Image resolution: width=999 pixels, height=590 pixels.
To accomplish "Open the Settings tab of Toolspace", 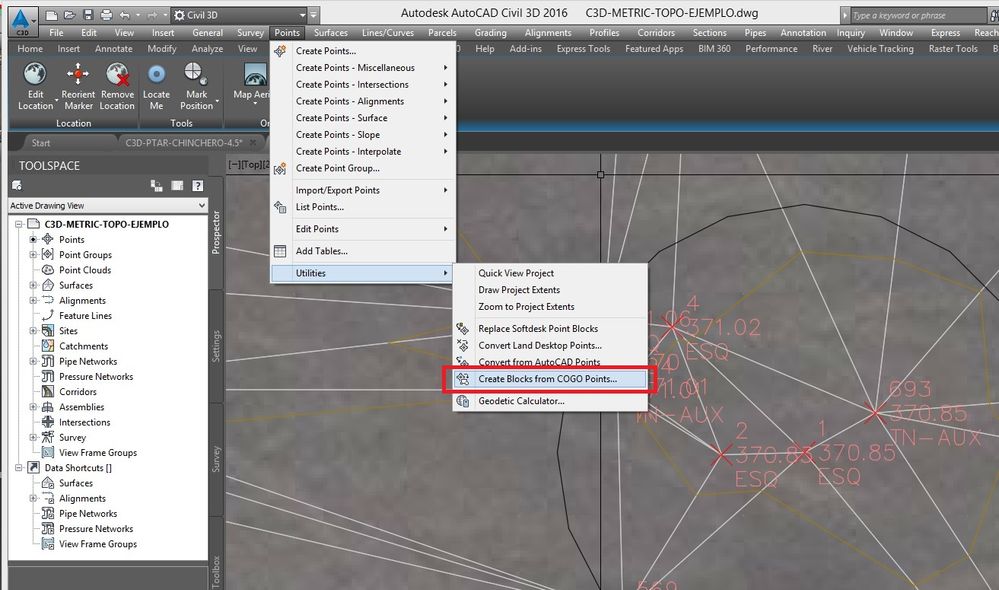I will tap(216, 346).
